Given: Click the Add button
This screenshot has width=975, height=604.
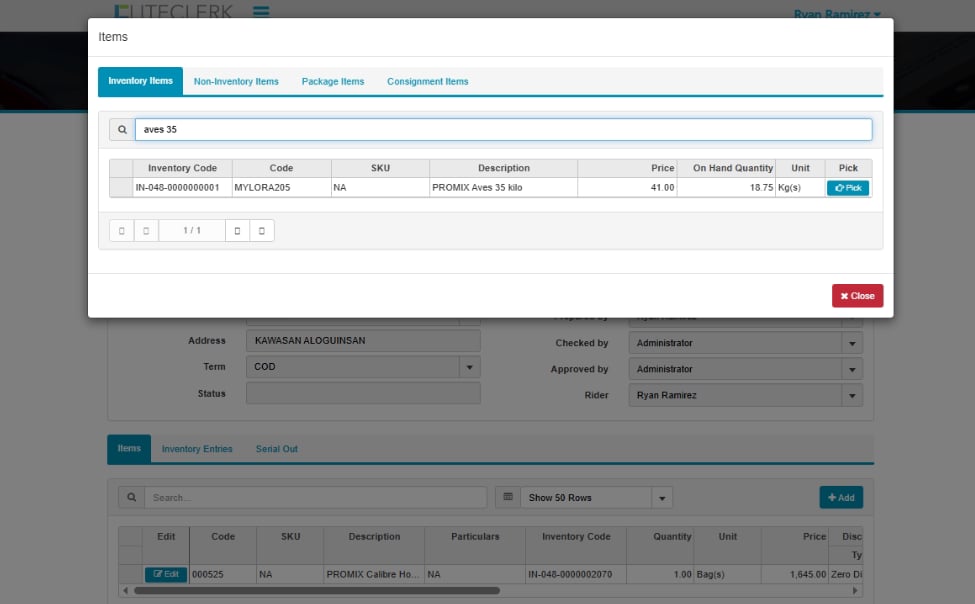Looking at the screenshot, I should coord(841,498).
